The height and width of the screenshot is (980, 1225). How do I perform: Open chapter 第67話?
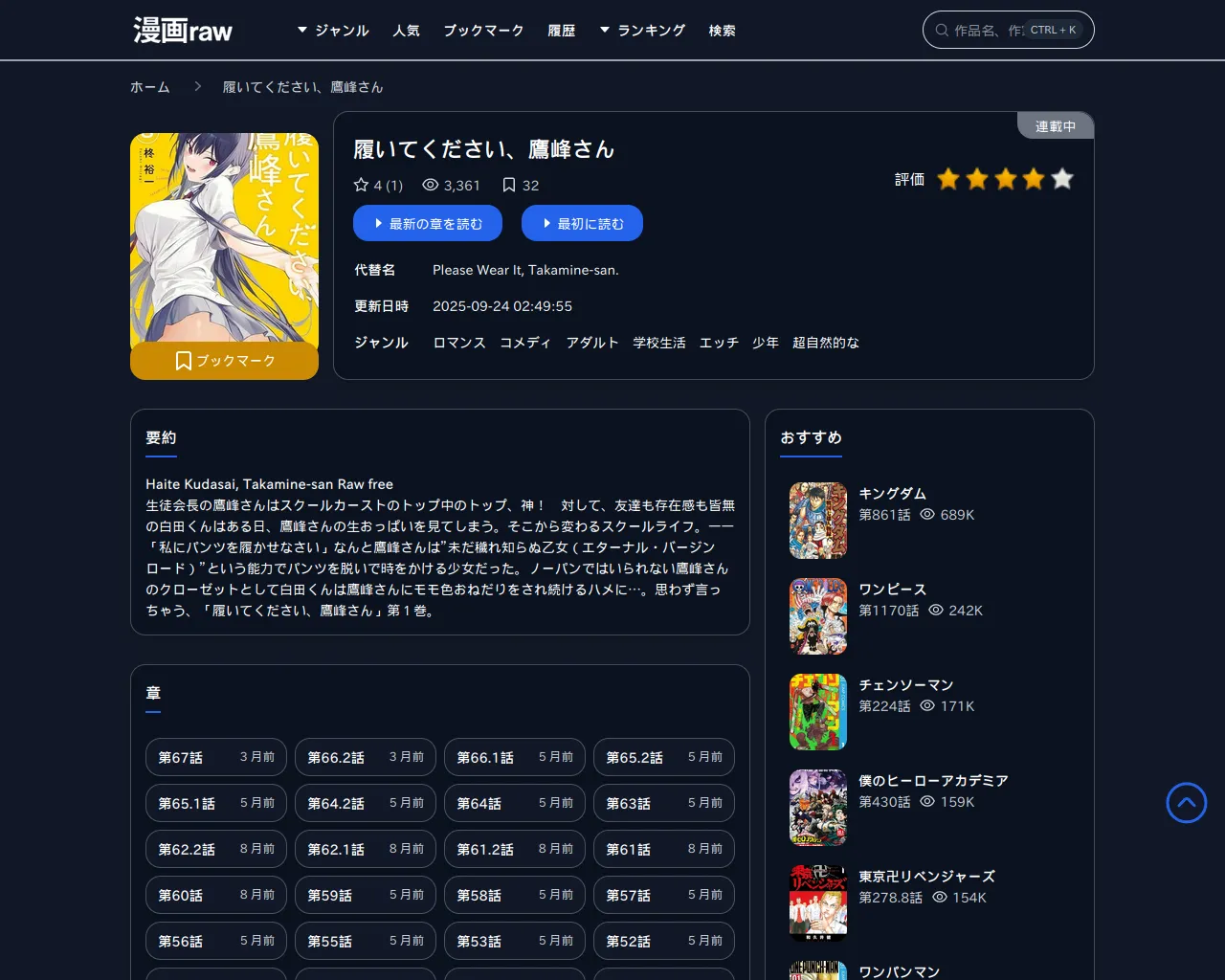216,757
